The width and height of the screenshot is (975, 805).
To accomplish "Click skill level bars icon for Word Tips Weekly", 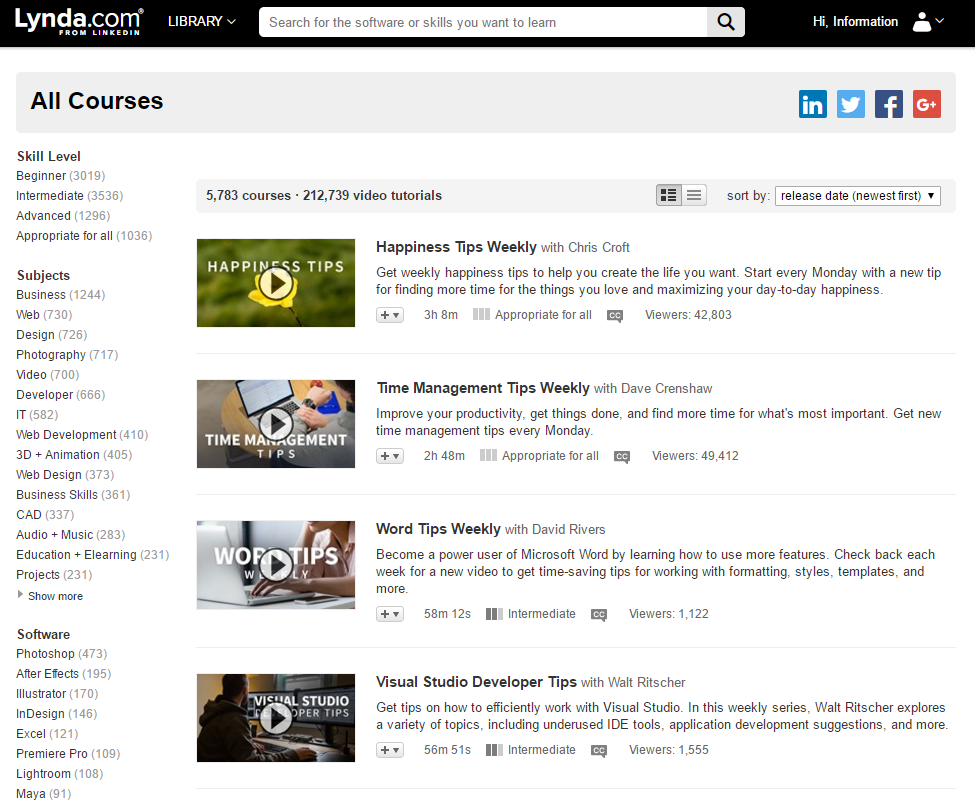I will [x=494, y=614].
